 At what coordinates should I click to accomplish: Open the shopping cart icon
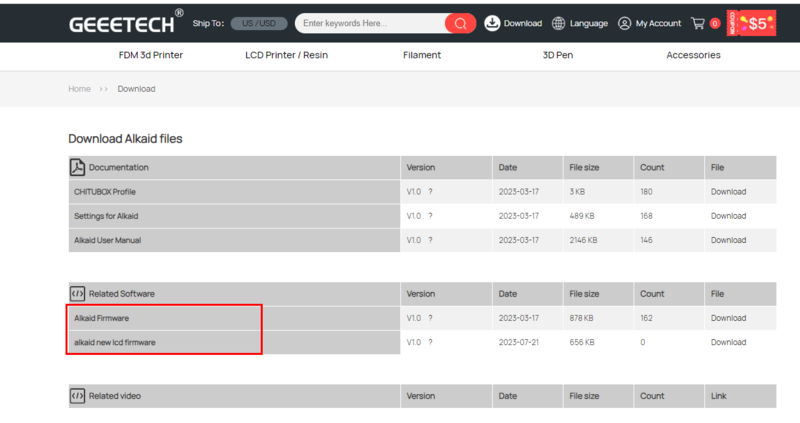point(697,23)
